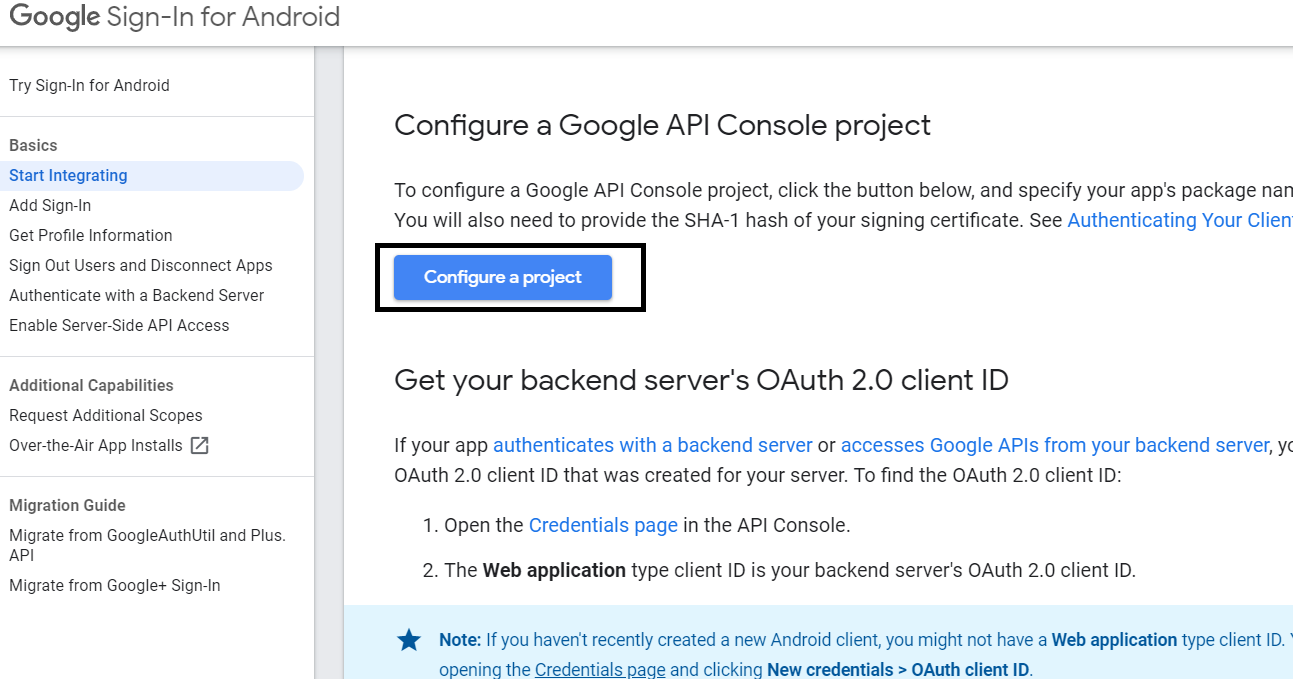Click the star bookmark icon in the note

coord(408,640)
